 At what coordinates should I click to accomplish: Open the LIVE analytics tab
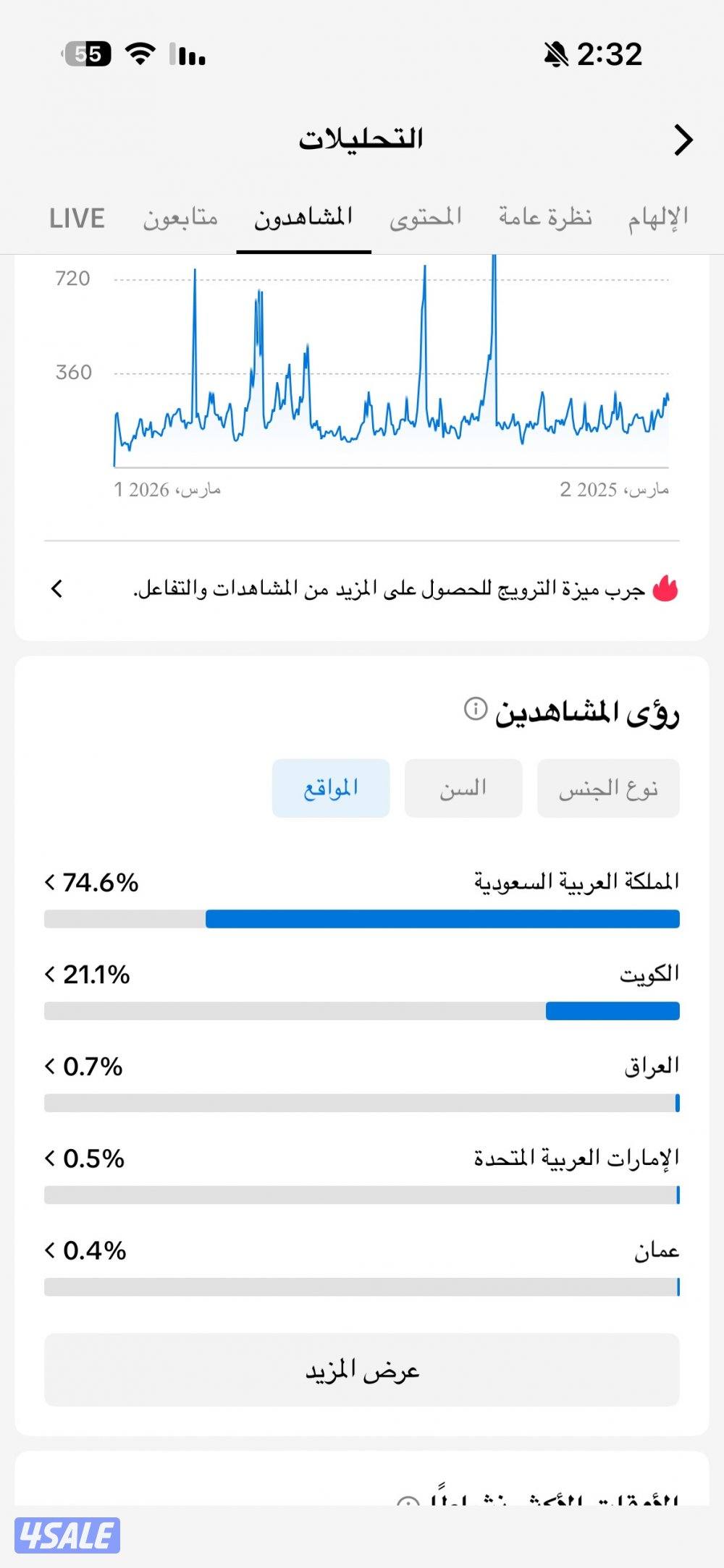(77, 218)
